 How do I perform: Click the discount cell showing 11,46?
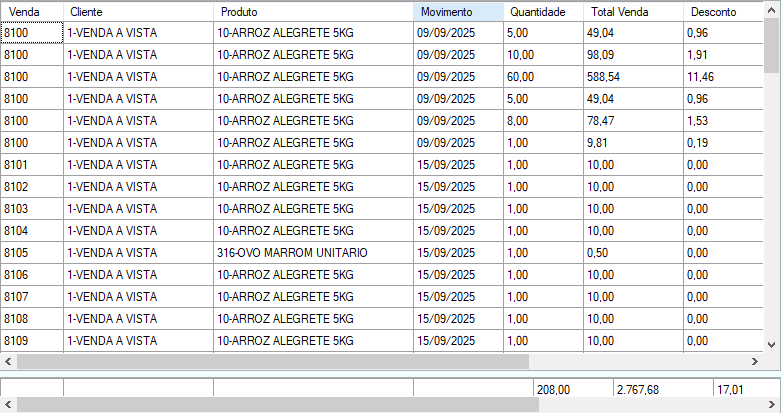click(x=722, y=77)
